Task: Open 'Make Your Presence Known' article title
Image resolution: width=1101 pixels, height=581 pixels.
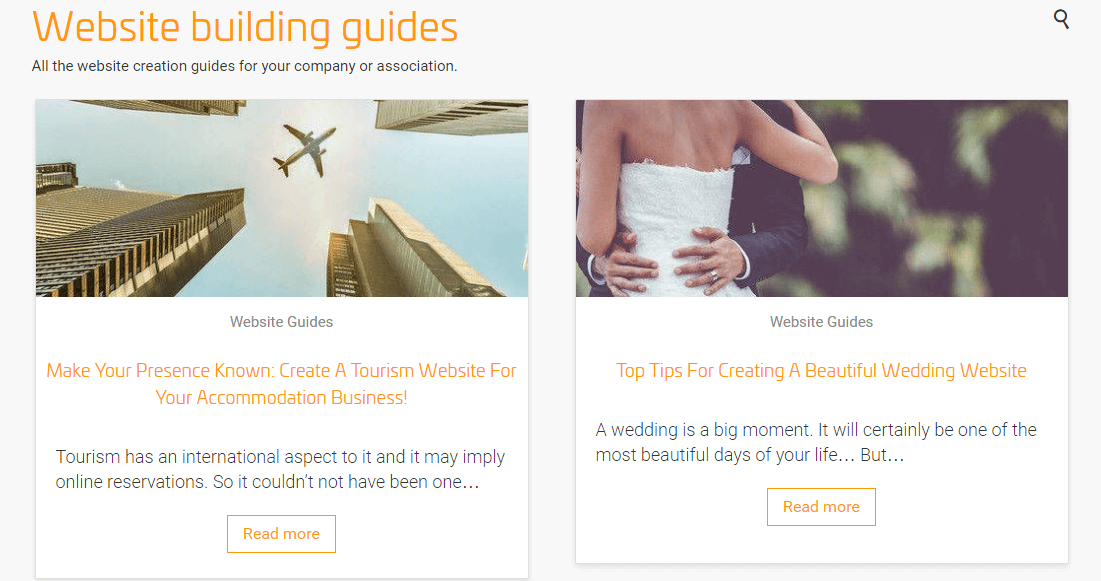Action: pos(282,384)
